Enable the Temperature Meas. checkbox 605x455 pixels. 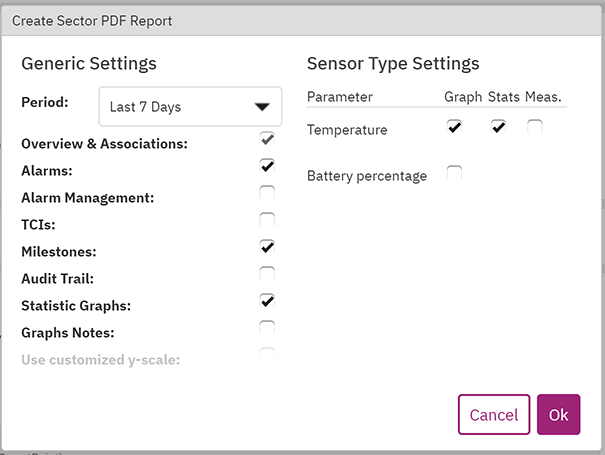point(535,127)
